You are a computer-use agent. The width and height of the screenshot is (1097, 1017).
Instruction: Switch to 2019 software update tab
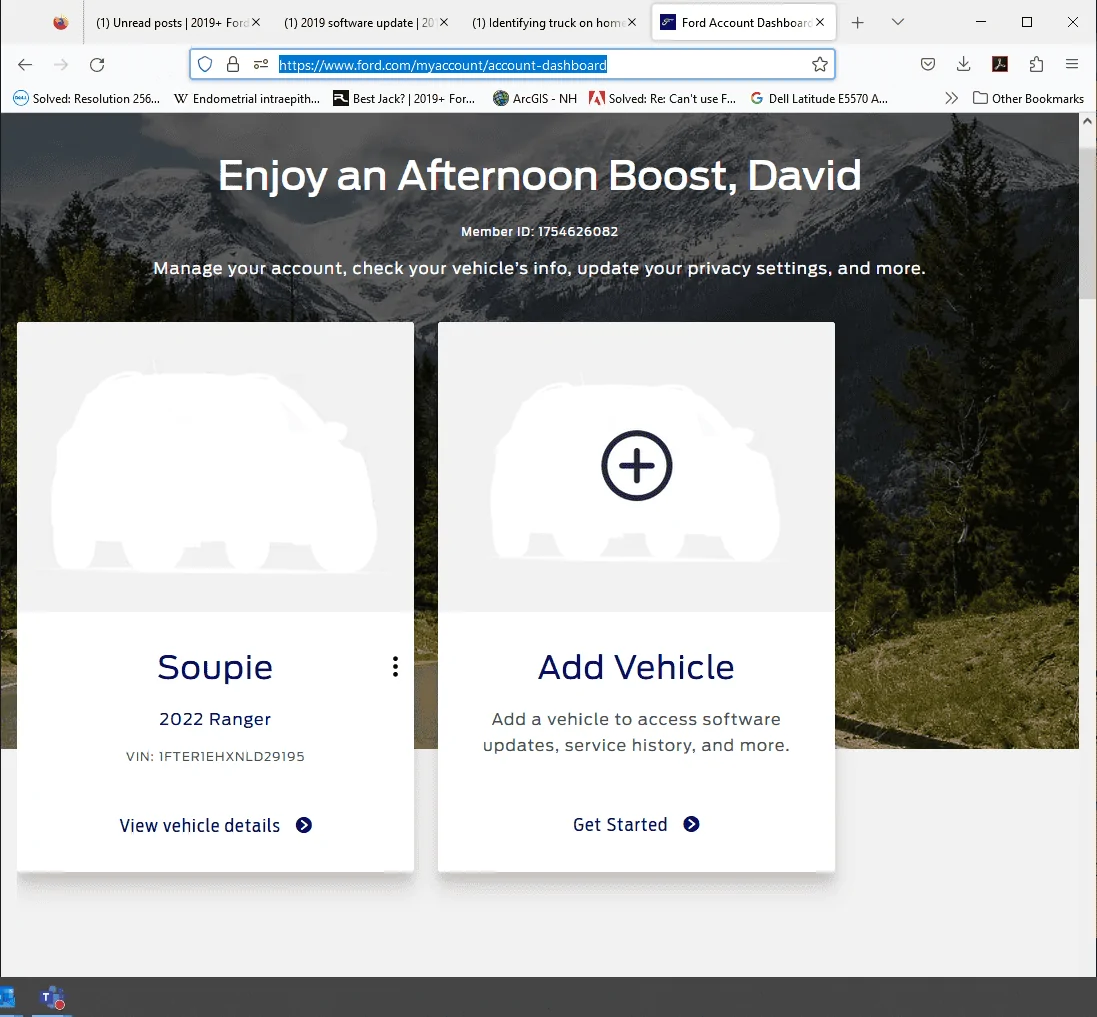tap(360, 23)
